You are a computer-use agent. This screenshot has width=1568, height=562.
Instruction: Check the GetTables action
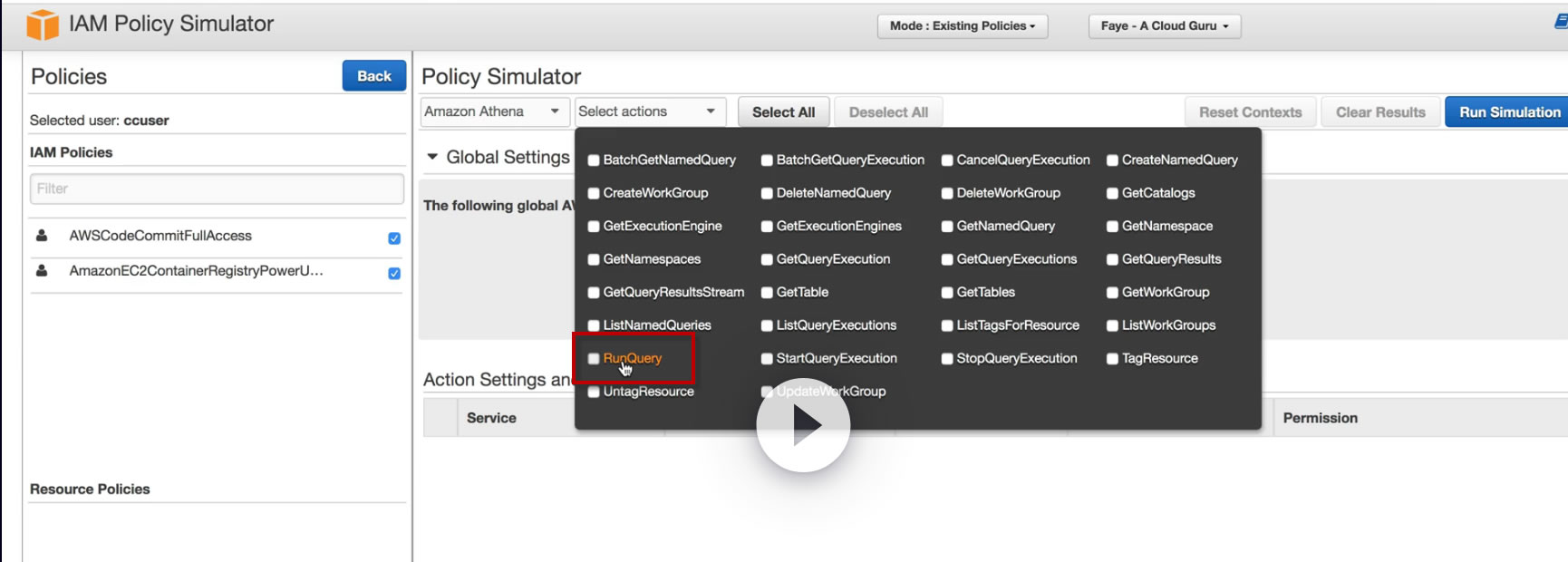(947, 293)
